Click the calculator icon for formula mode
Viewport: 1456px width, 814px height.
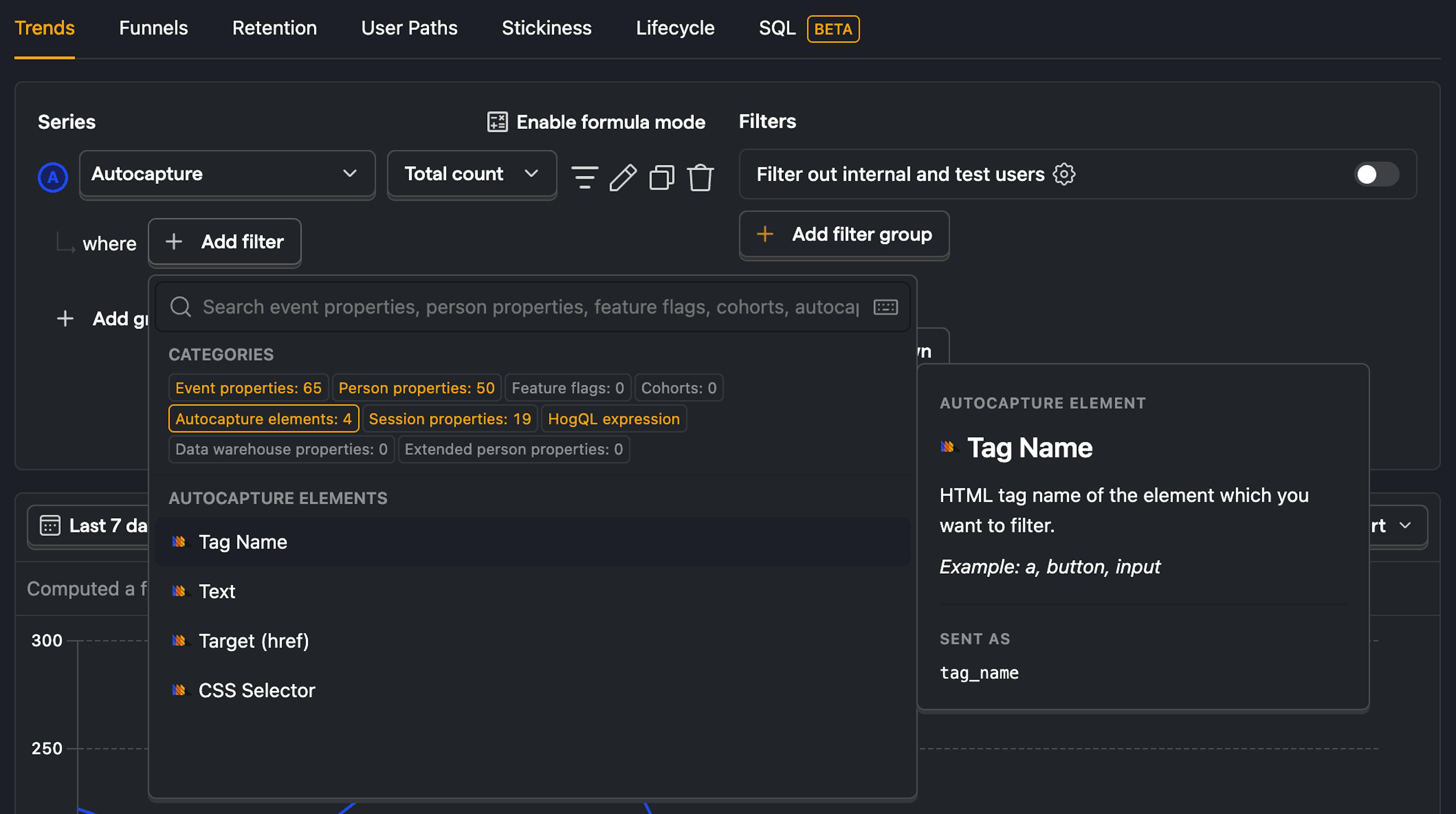coord(497,122)
